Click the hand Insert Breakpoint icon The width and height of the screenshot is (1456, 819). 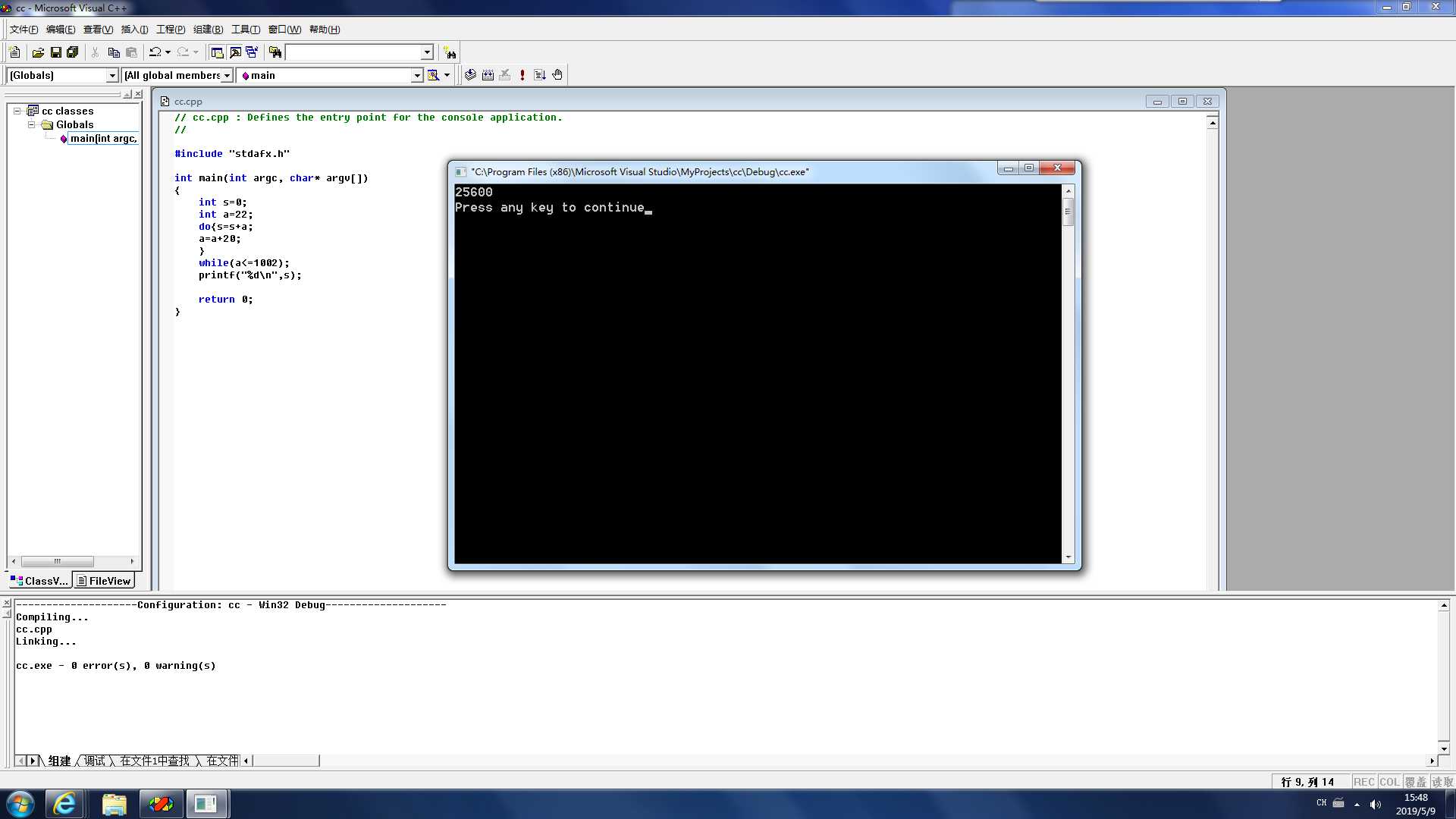(557, 75)
